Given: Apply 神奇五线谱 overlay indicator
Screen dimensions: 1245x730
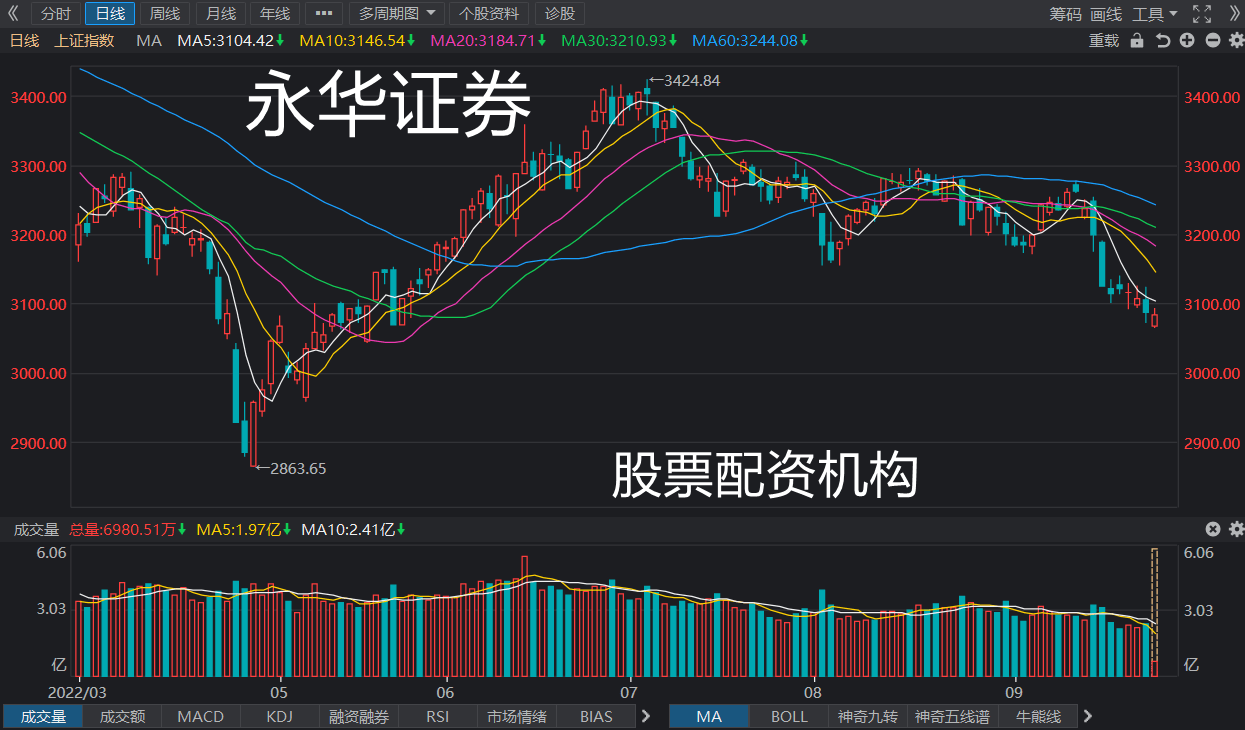Looking at the screenshot, I should pos(952,716).
